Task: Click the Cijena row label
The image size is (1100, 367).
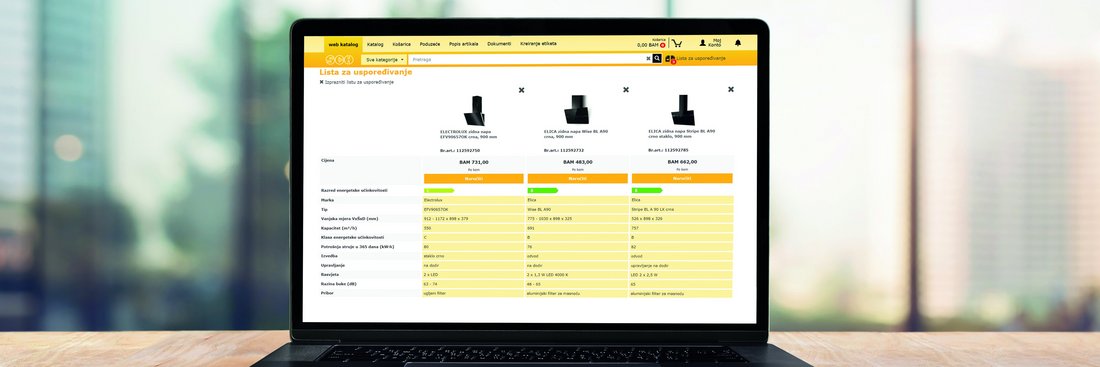Action: click(328, 160)
